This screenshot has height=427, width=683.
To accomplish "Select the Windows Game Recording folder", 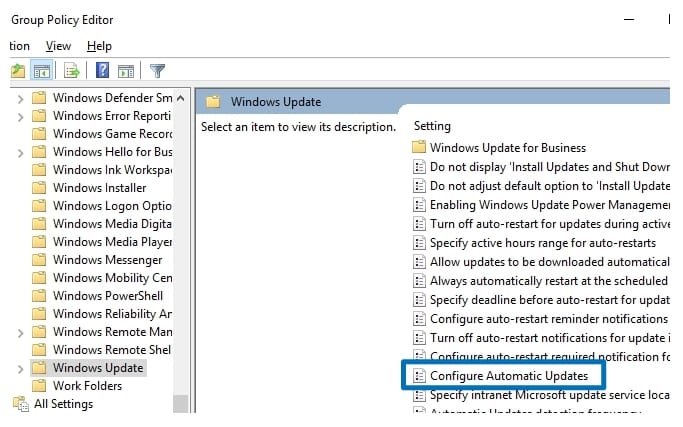I will pyautogui.click(x=102, y=134).
